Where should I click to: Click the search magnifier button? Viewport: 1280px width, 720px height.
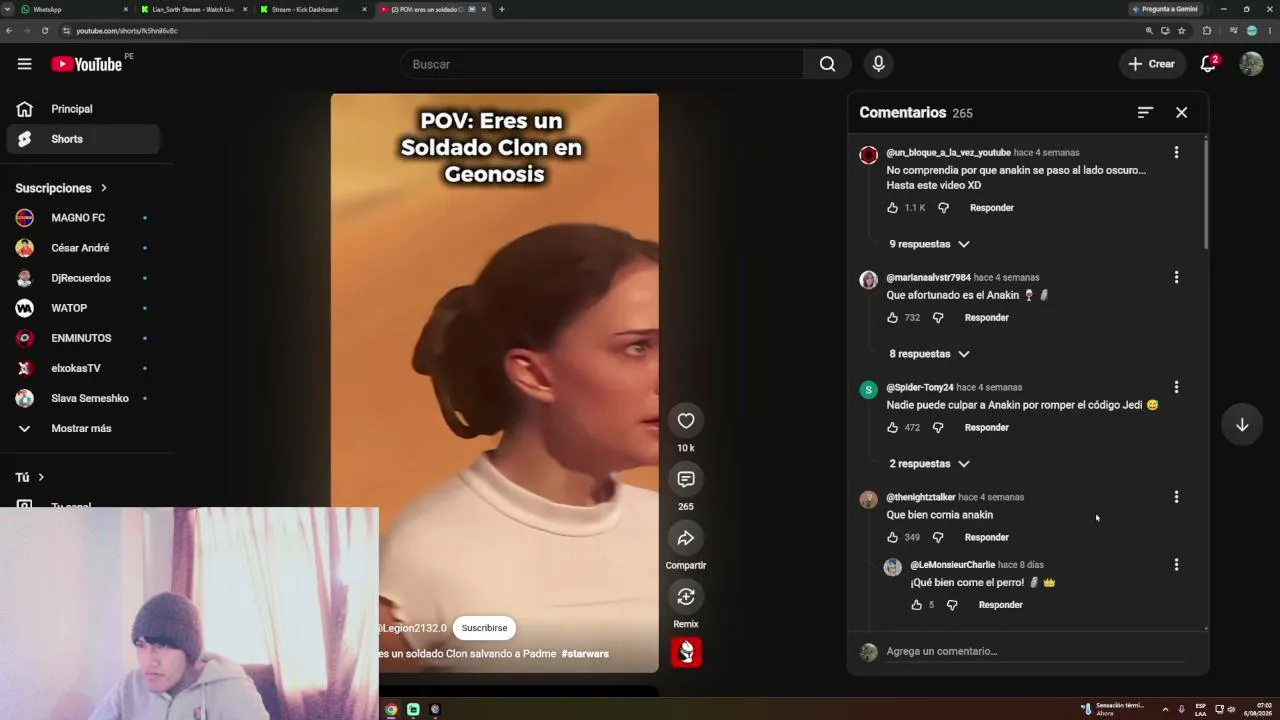(827, 64)
